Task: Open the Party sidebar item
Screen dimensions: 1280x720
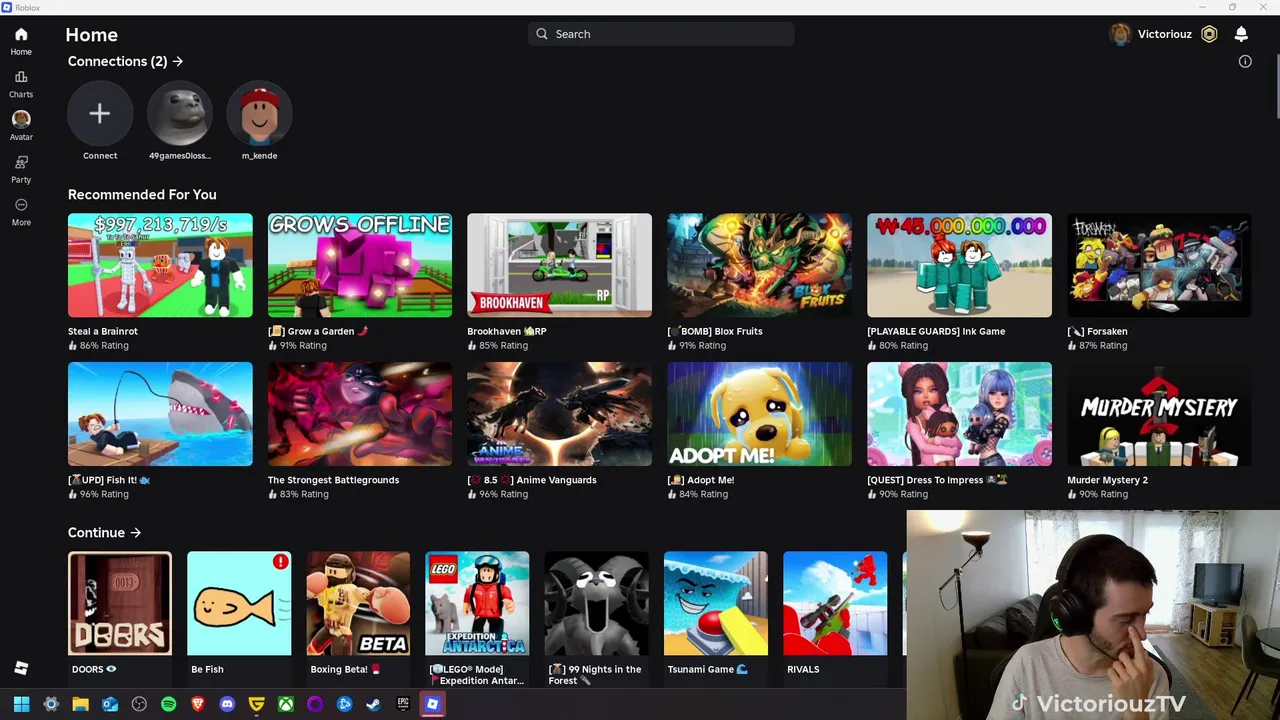Action: [x=21, y=169]
